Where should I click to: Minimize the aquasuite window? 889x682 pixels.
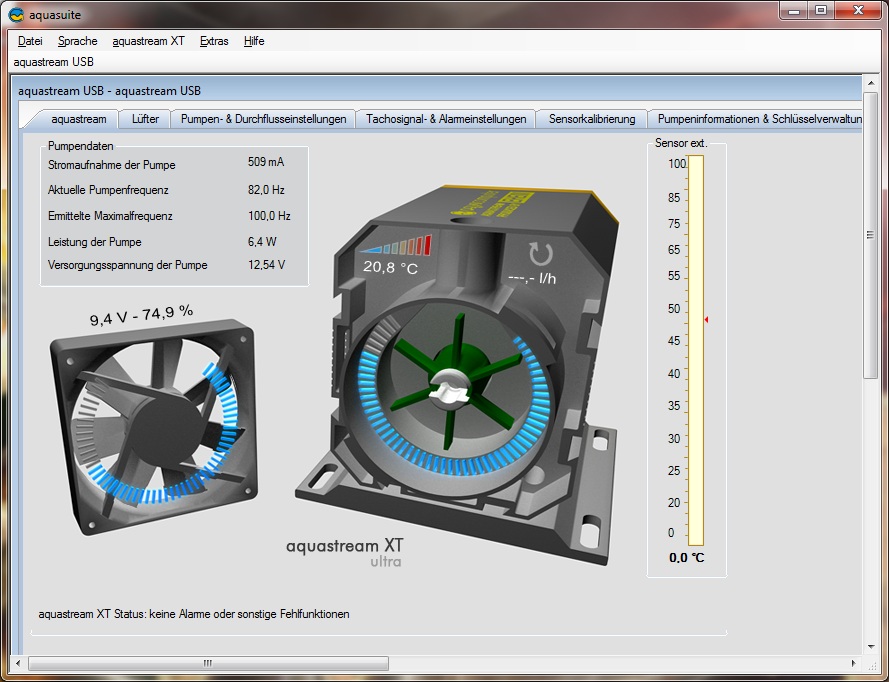(x=794, y=11)
